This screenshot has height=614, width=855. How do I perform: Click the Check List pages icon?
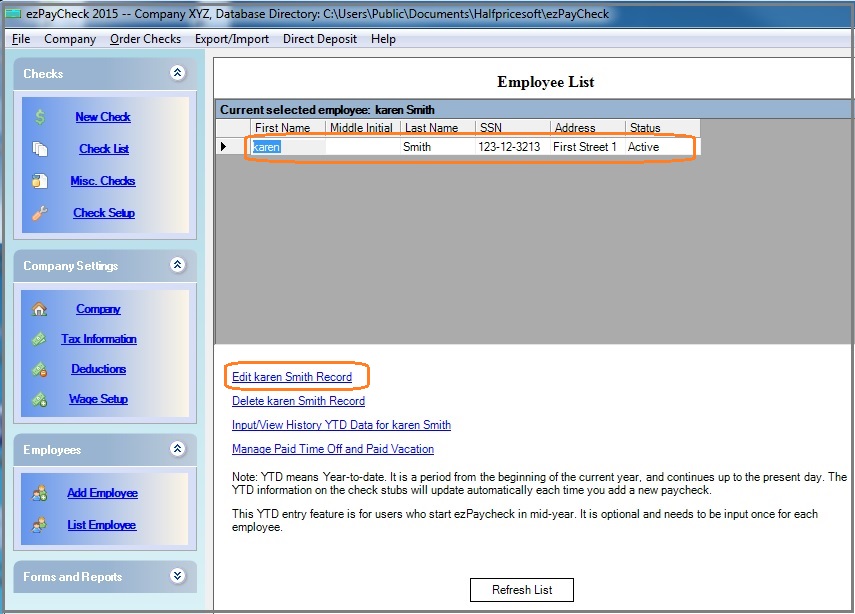coord(42,148)
